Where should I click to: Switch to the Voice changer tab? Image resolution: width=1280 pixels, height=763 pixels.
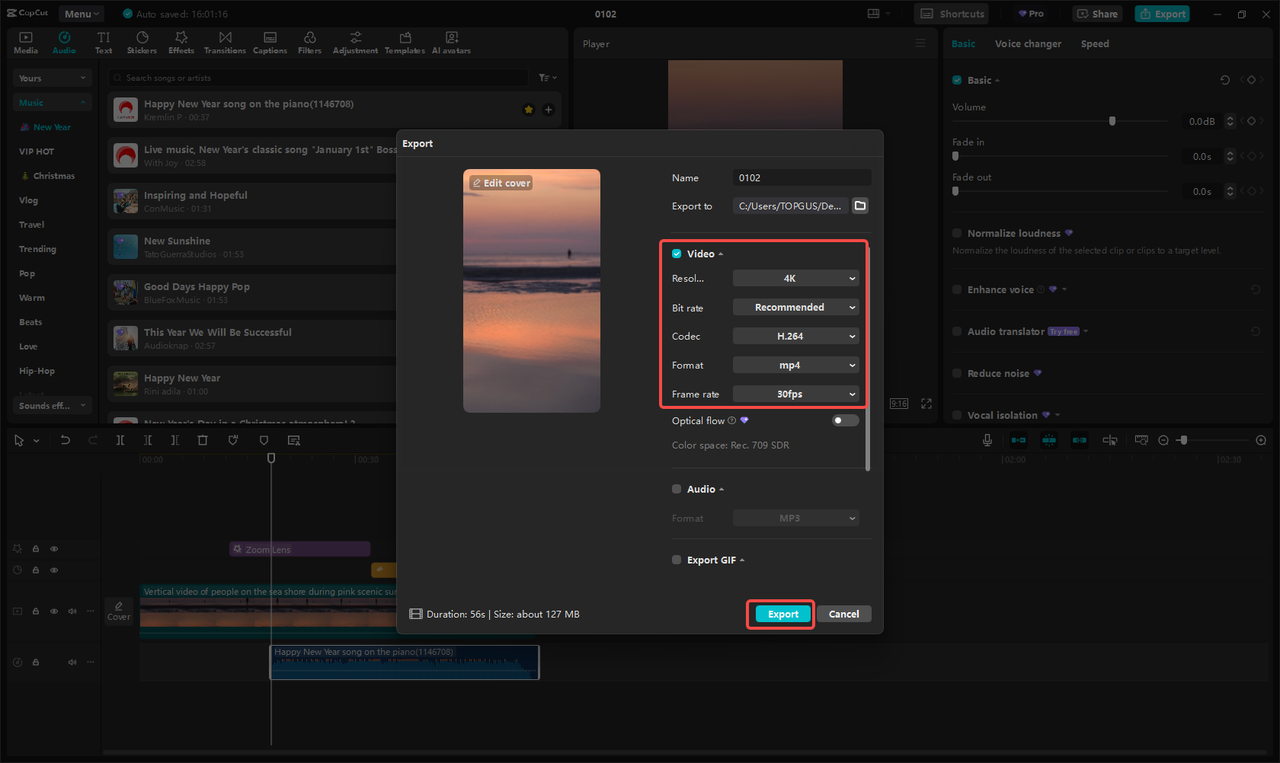click(1028, 44)
